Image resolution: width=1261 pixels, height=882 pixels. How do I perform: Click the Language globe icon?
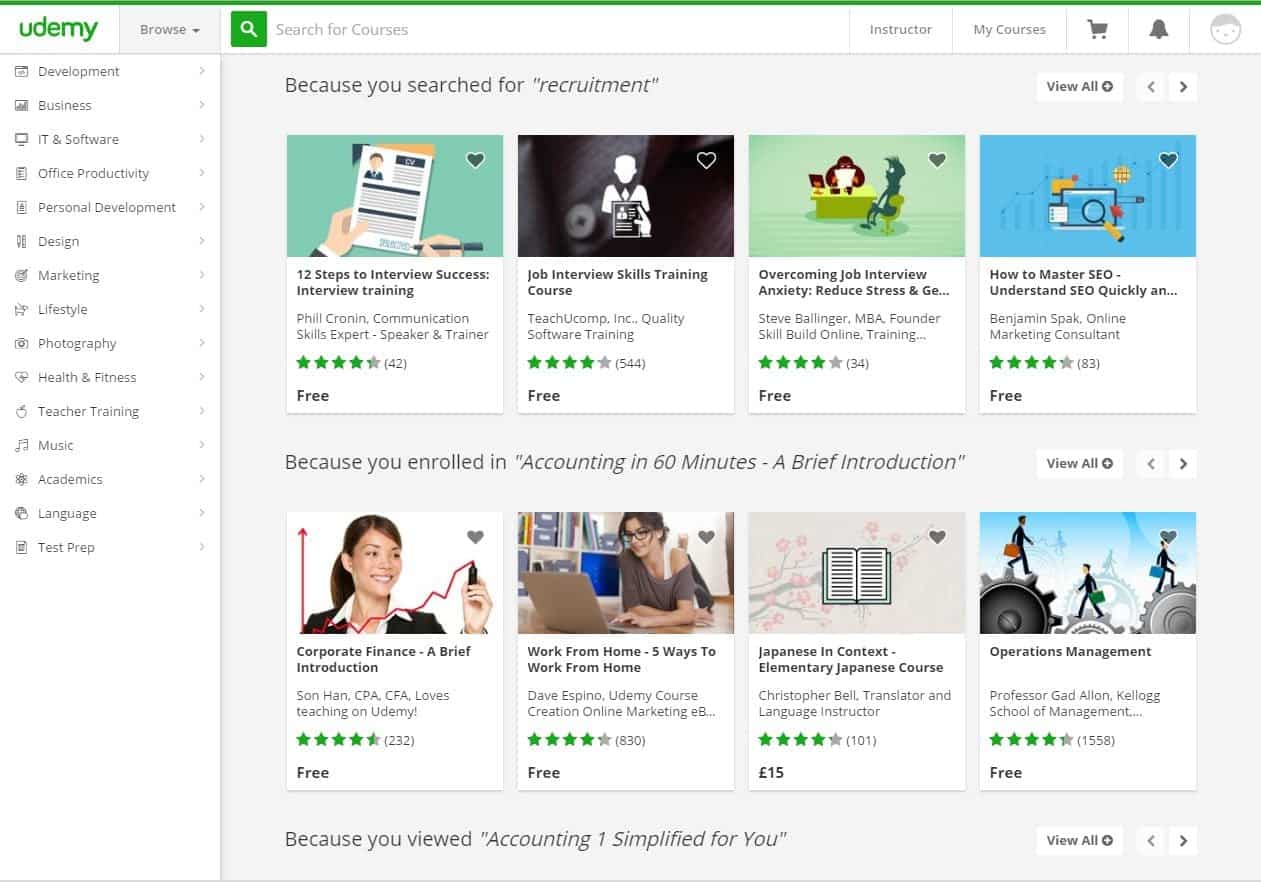(21, 513)
